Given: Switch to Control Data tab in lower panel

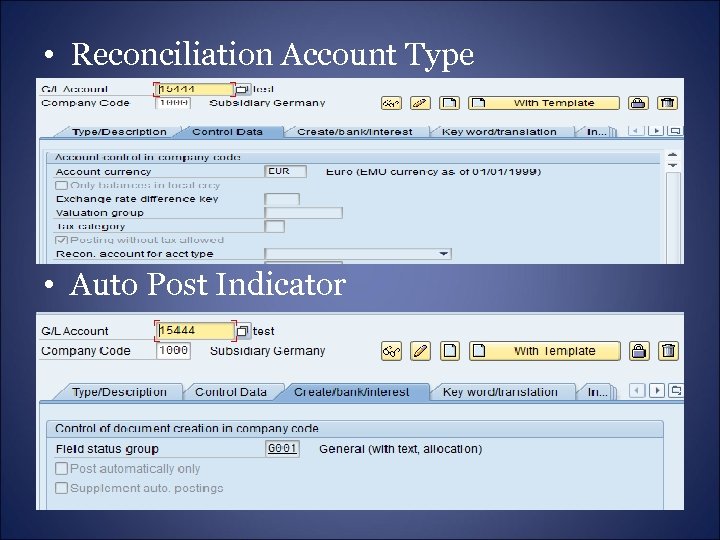Looking at the screenshot, I should pyautogui.click(x=231, y=392).
